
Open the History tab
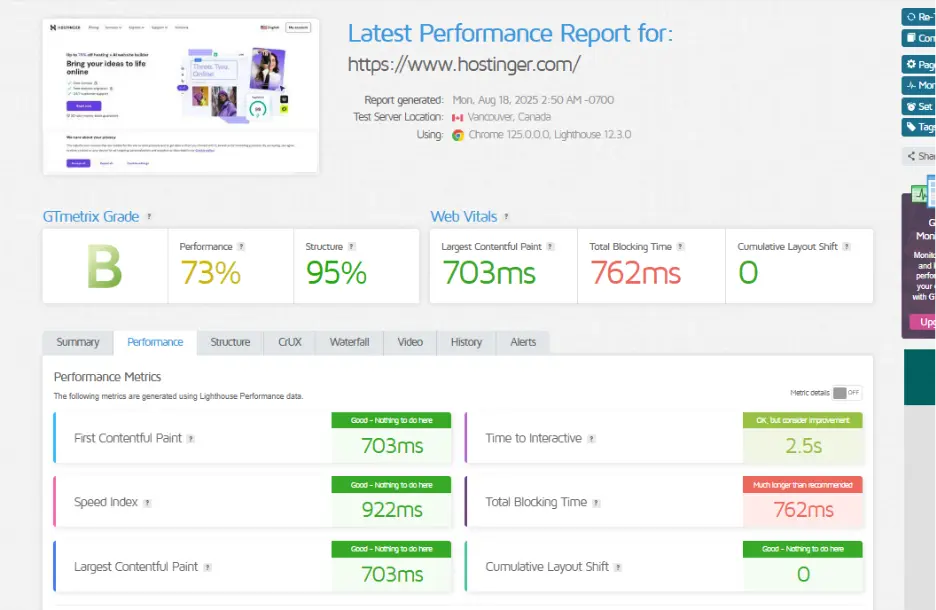tap(466, 342)
